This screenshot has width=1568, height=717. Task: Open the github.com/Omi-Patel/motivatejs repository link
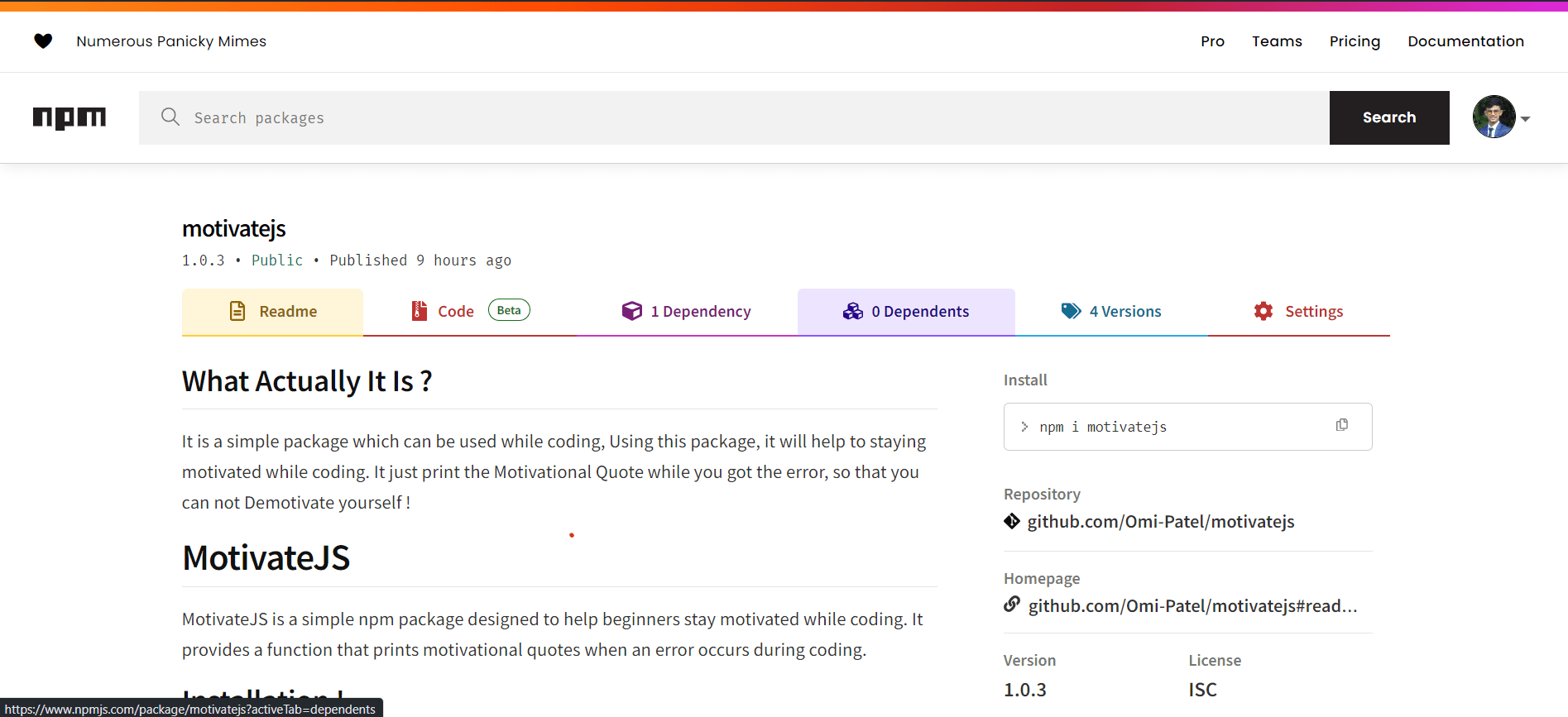1161,522
